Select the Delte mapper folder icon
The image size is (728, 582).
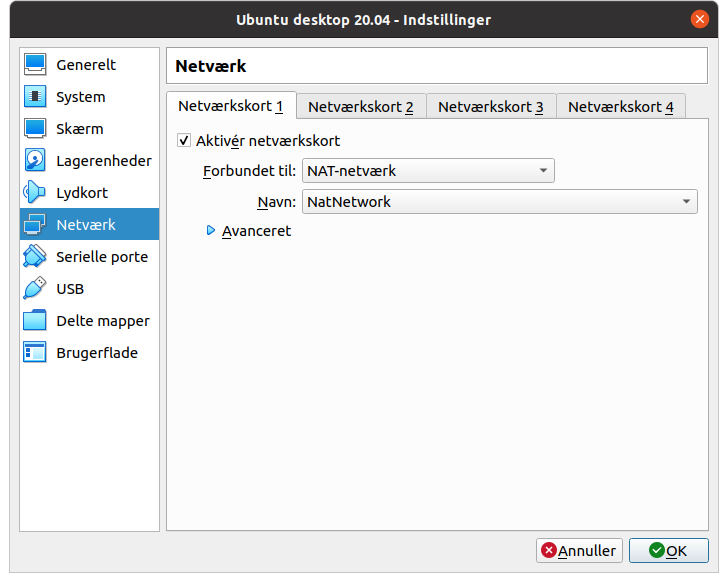[x=35, y=321]
